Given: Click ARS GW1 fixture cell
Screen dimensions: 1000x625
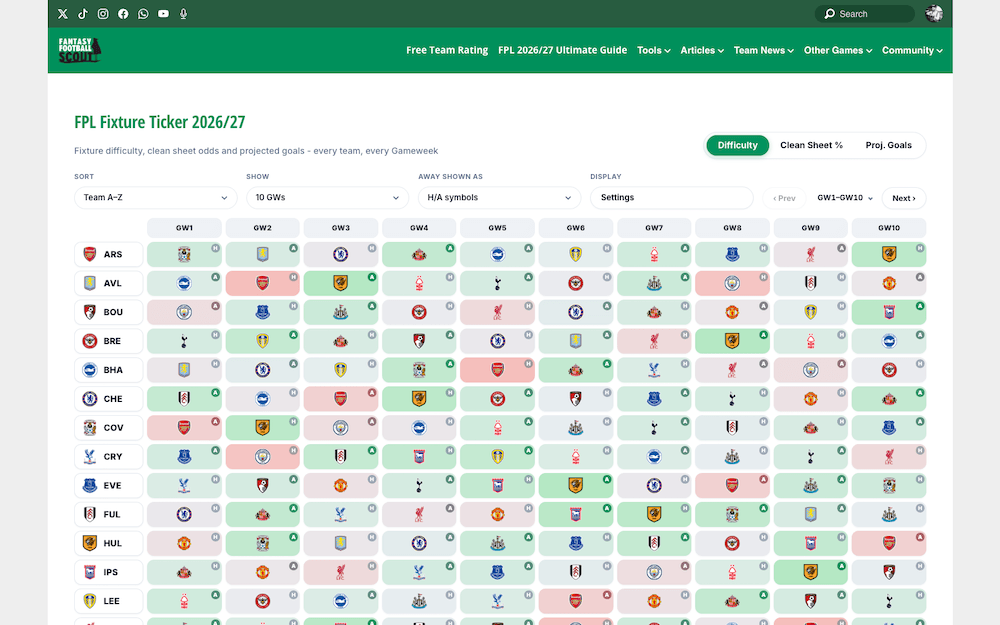Looking at the screenshot, I should click(184, 254).
